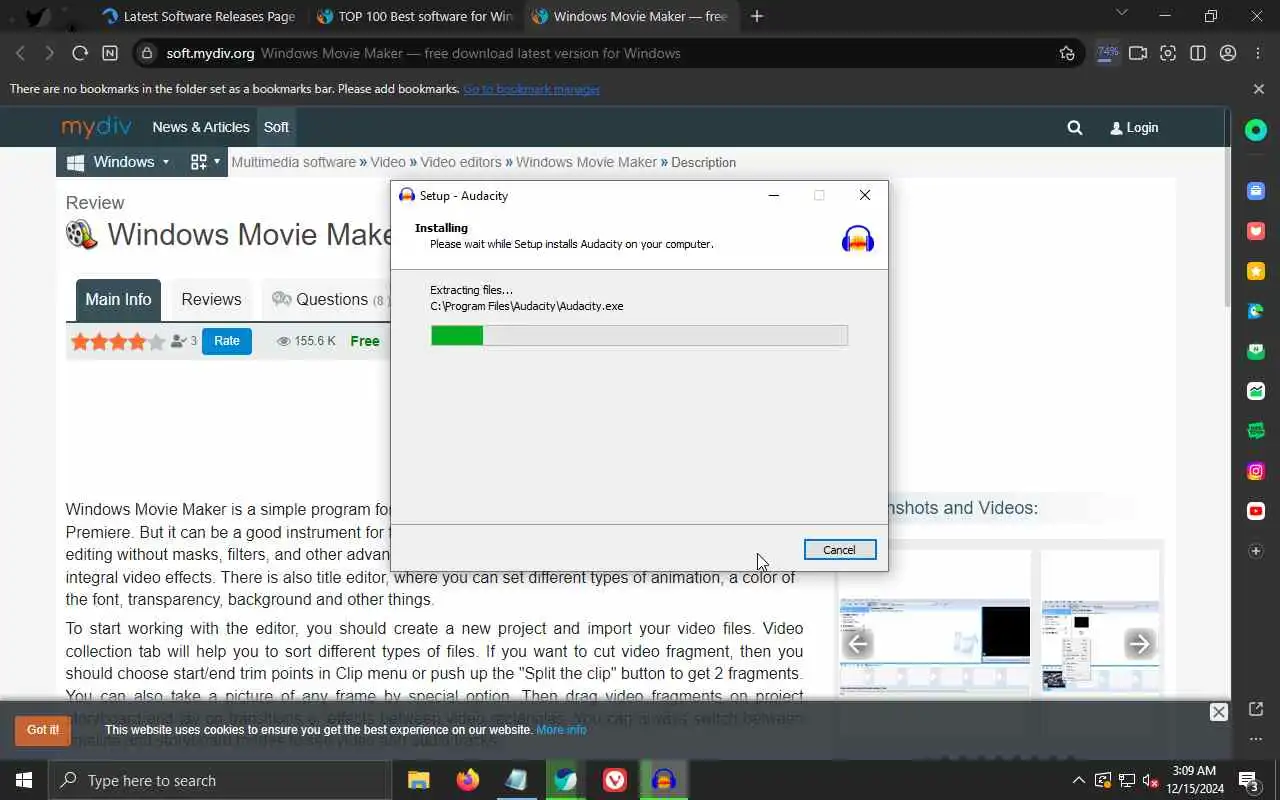Viewport: 1280px width, 800px height.
Task: Click the Windows Movie Maker film reel icon
Action: click(82, 234)
